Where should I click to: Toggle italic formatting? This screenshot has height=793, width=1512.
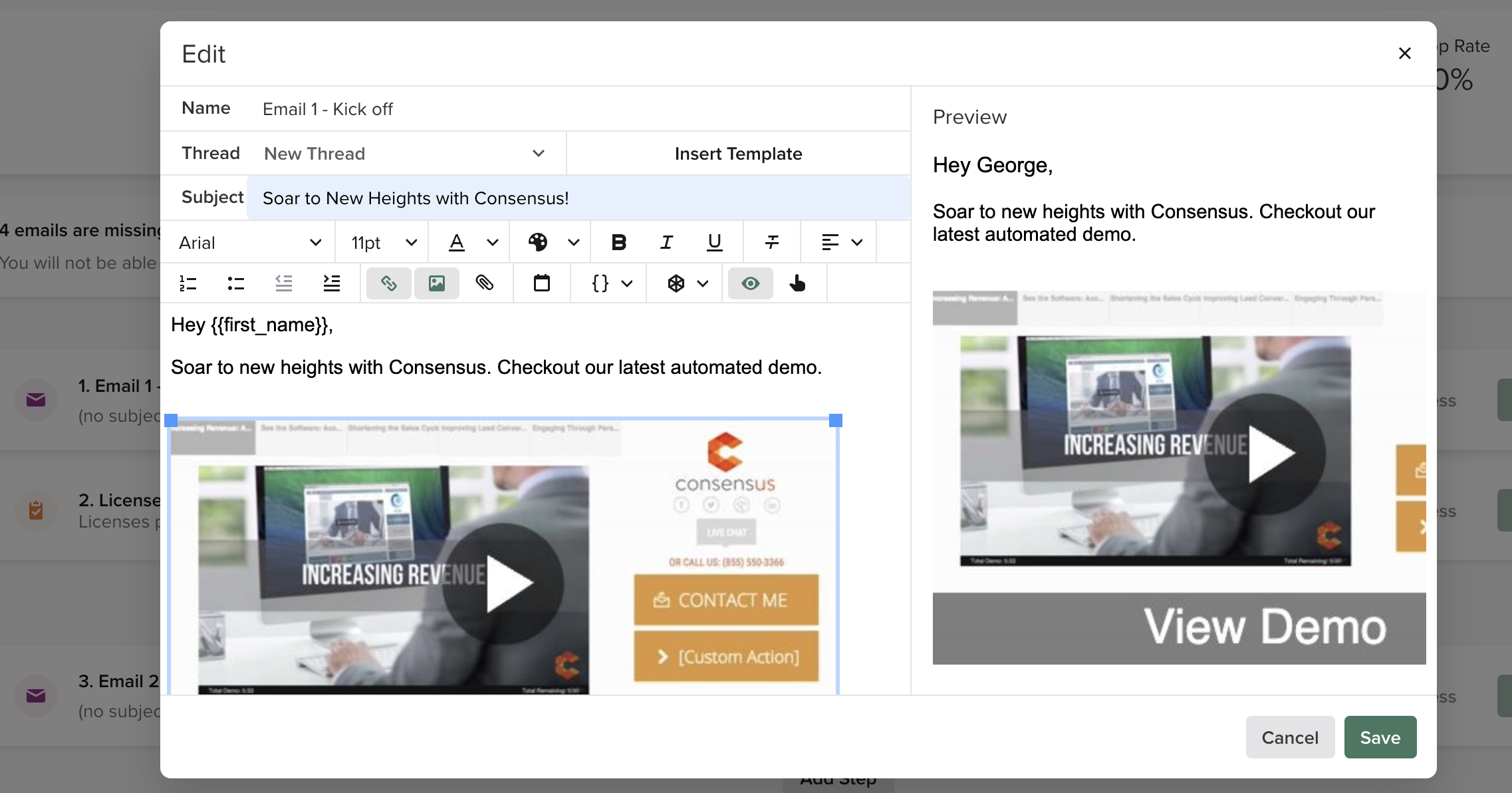pos(666,243)
